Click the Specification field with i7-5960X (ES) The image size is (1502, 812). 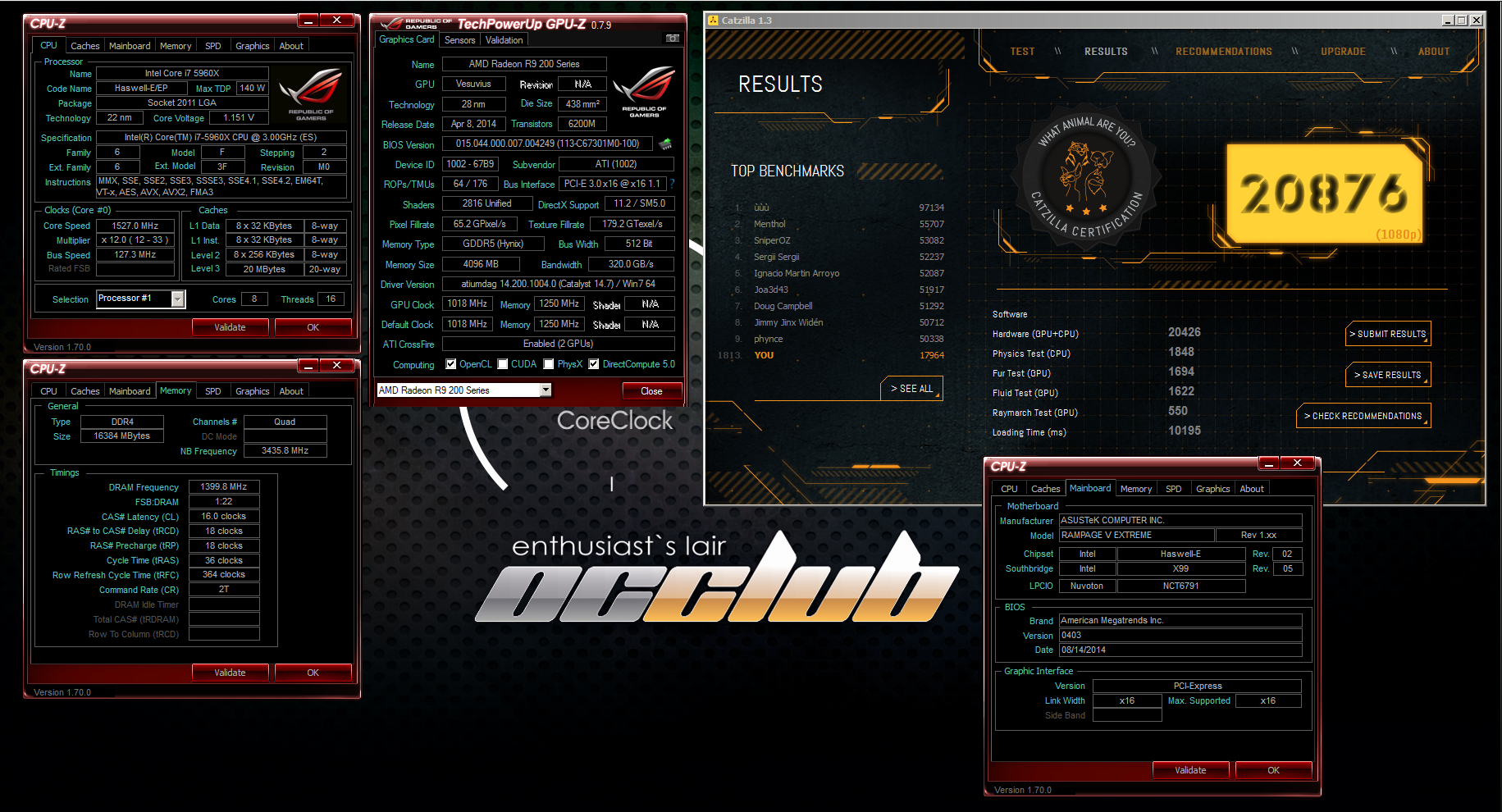tap(221, 137)
